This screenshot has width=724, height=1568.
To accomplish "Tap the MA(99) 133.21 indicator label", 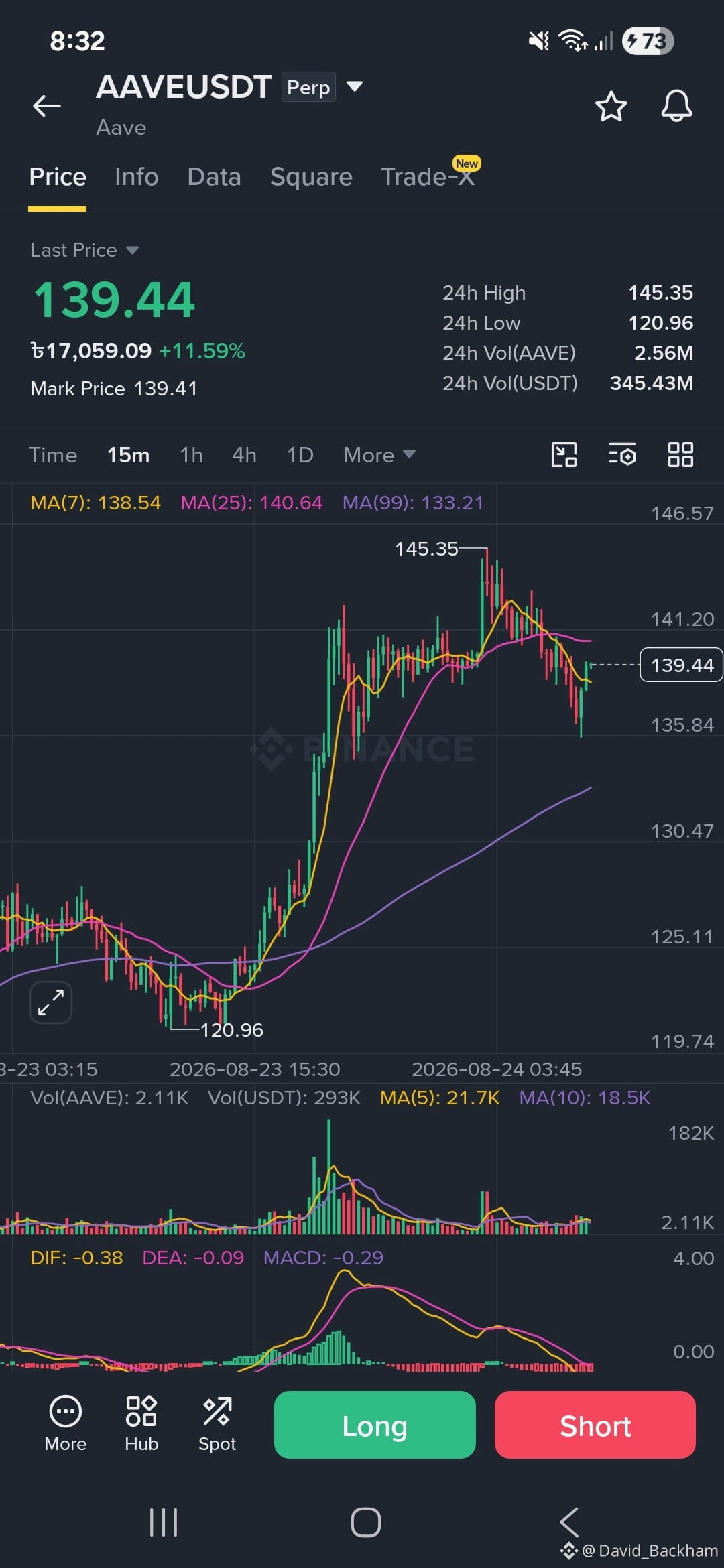I will [413, 503].
